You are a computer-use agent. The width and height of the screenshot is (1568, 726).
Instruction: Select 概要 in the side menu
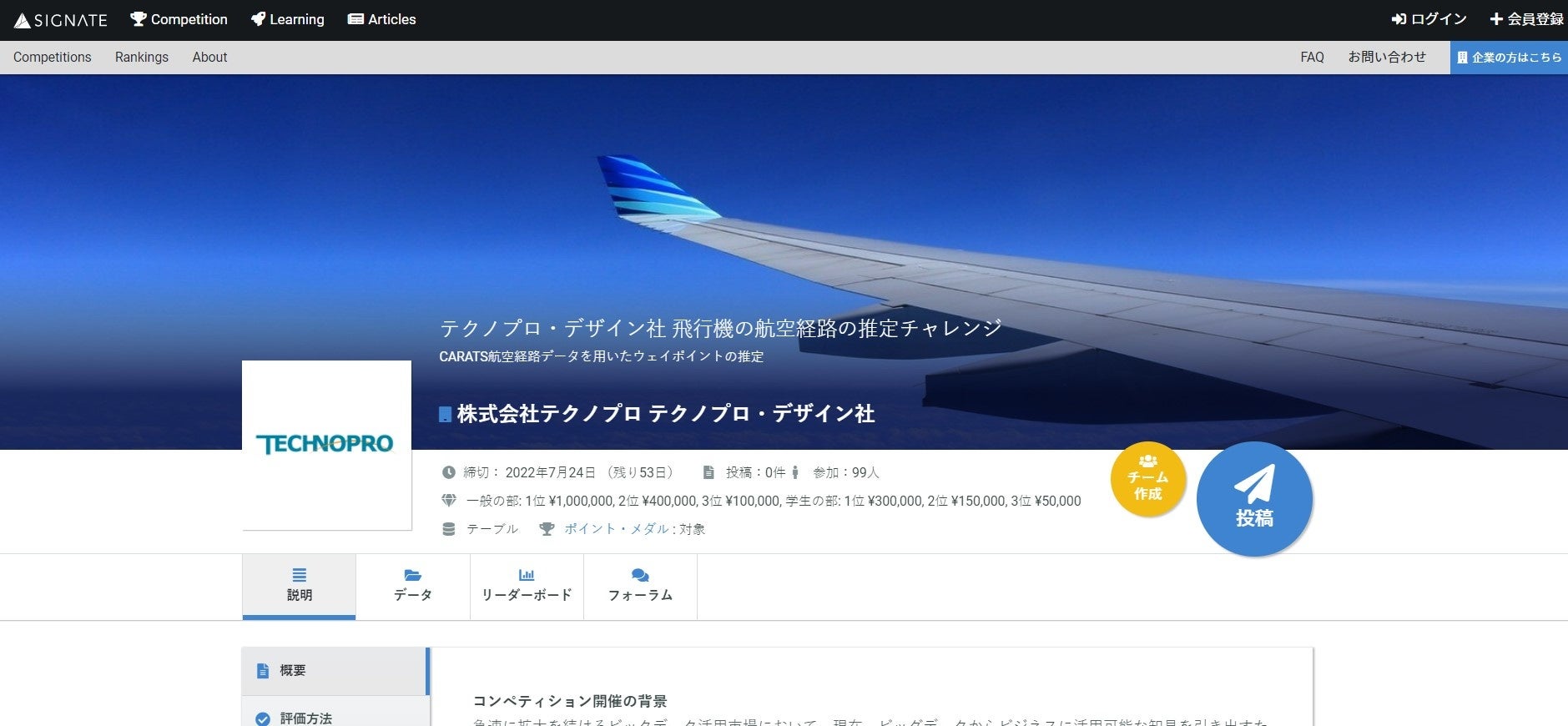pos(335,671)
